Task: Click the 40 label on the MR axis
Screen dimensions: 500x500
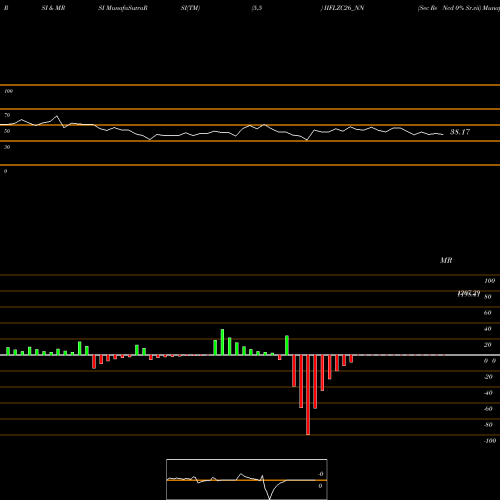Action: (x=488, y=329)
